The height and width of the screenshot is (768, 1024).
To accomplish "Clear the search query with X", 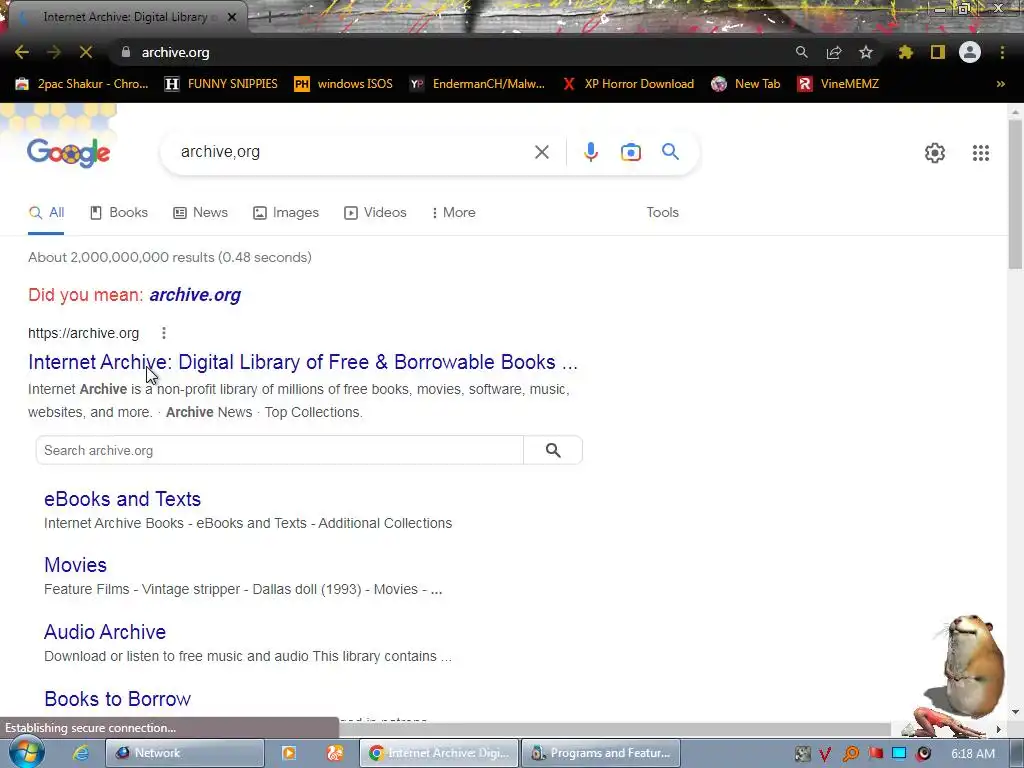I will [x=541, y=152].
